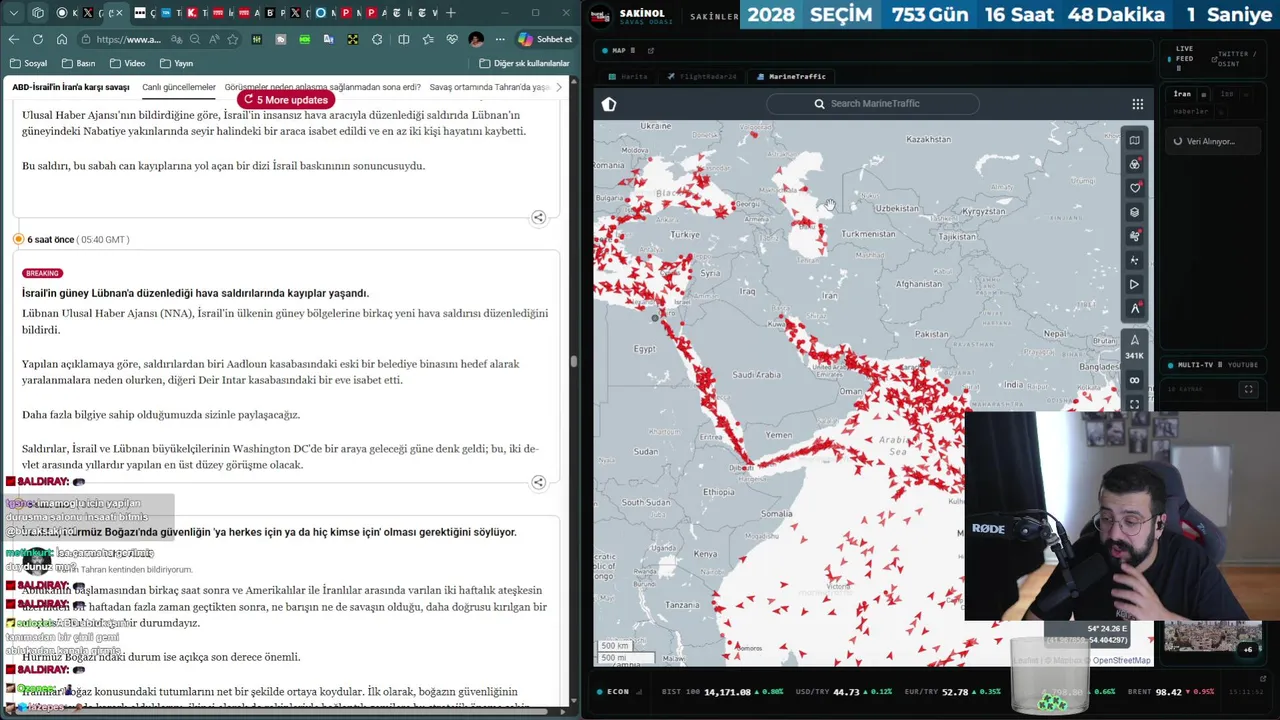The image size is (1280, 720).
Task: Open the Edge workspaces icon
Action: 38,13
